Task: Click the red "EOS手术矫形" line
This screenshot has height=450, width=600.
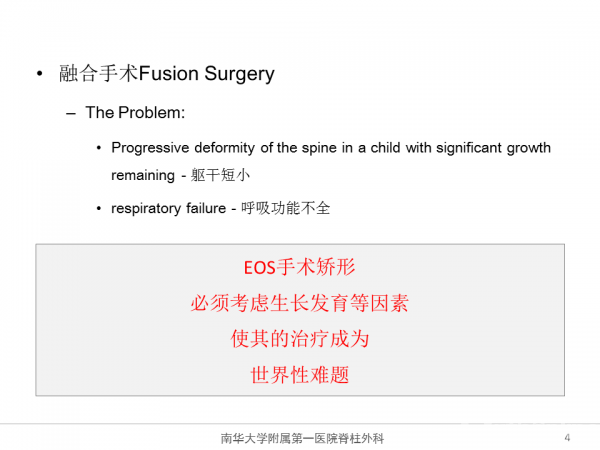Action: tap(300, 268)
